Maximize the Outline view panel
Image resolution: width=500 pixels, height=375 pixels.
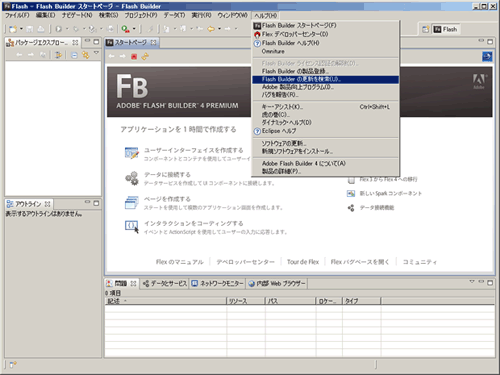(x=96, y=203)
